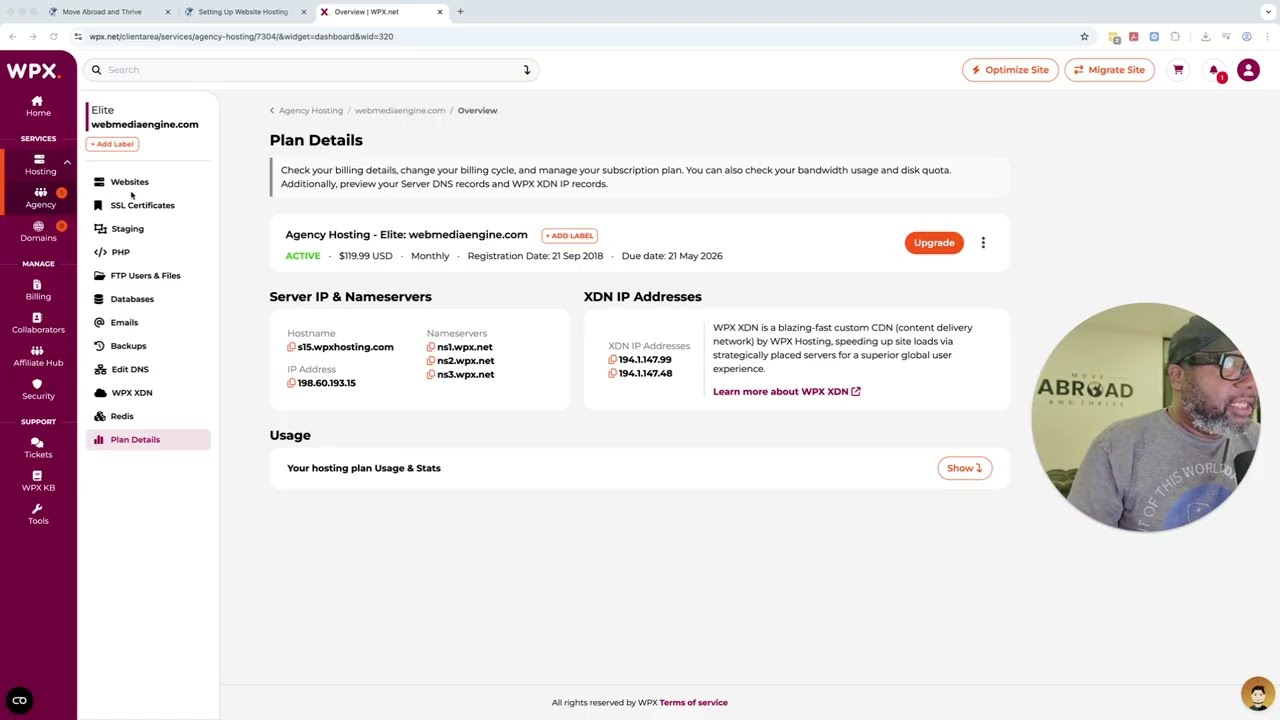Collapse the Services section chevron
Viewport: 1280px width, 720px height.
[x=67, y=162]
